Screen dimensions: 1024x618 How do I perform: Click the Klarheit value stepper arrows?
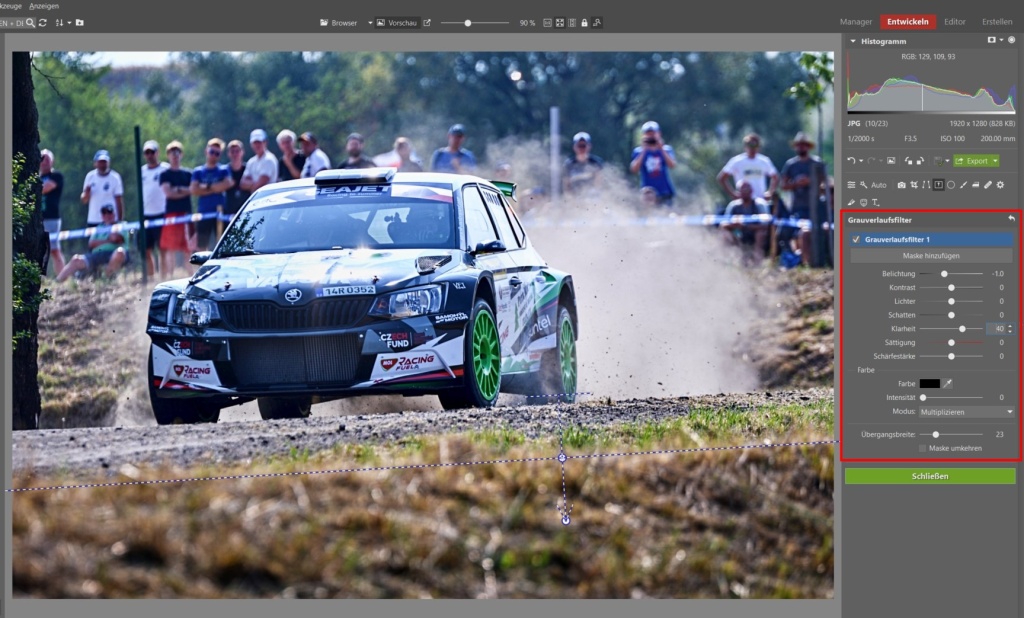1010,329
